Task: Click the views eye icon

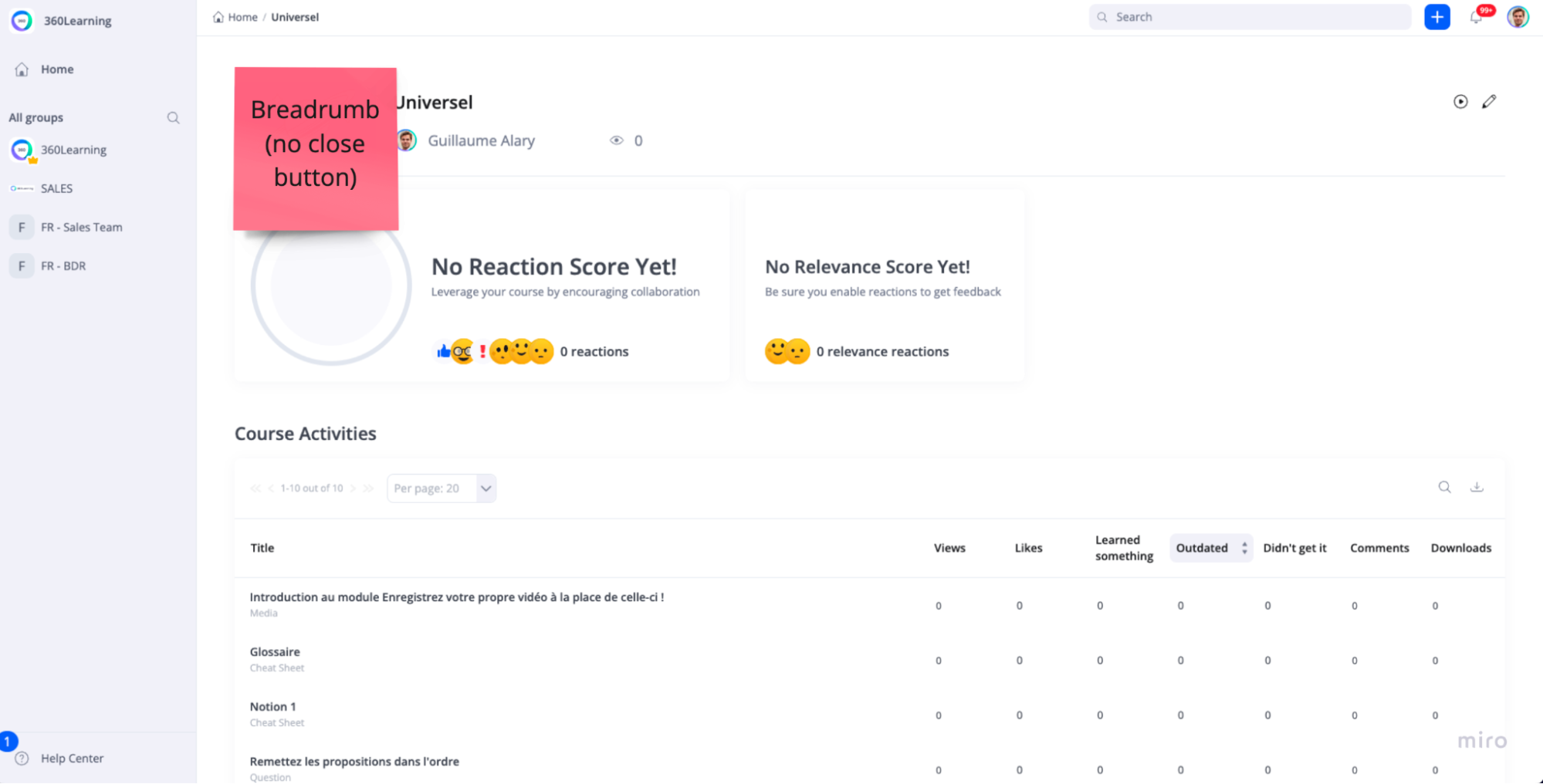Action: (616, 140)
